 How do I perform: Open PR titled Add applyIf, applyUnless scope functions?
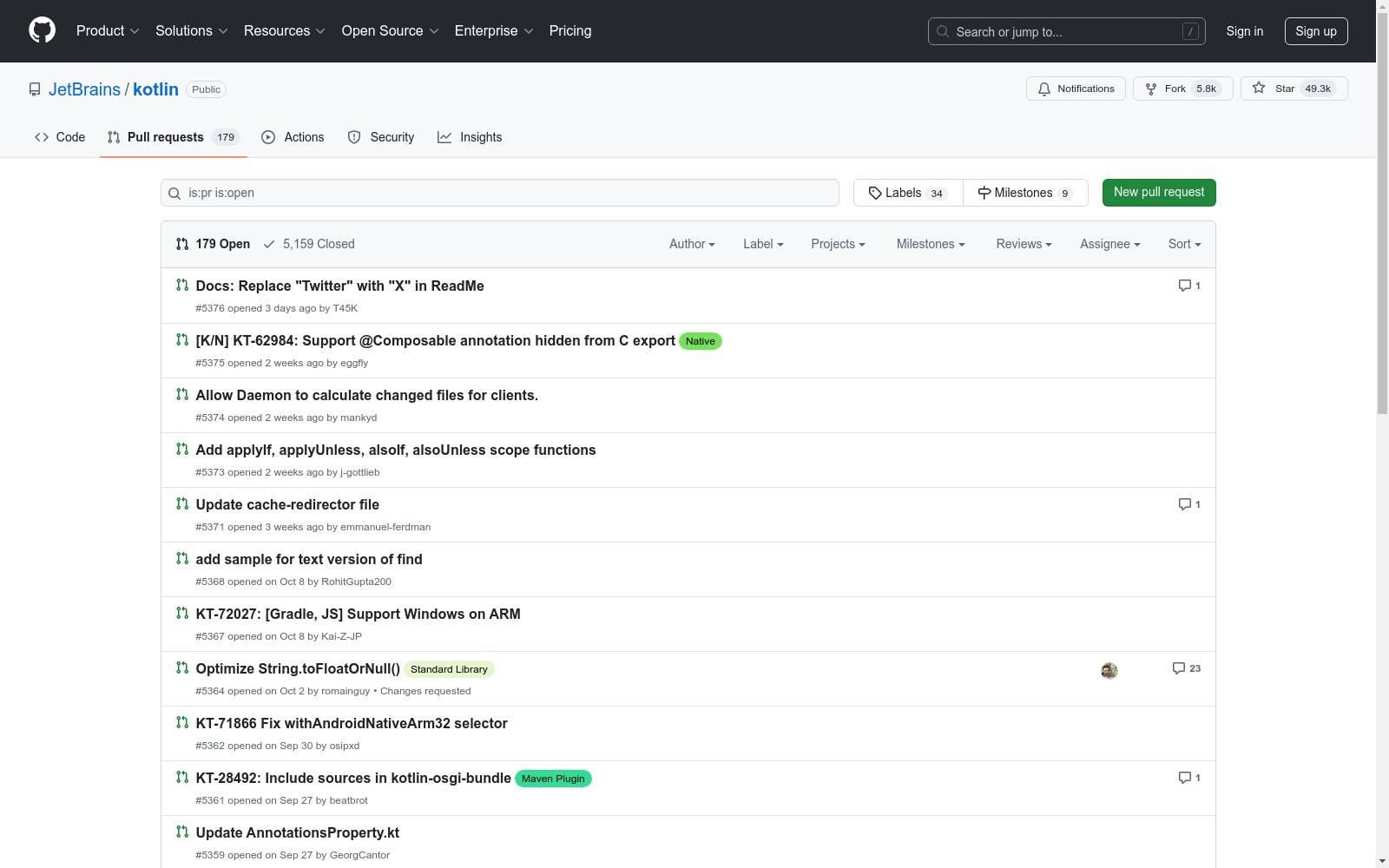(x=396, y=450)
